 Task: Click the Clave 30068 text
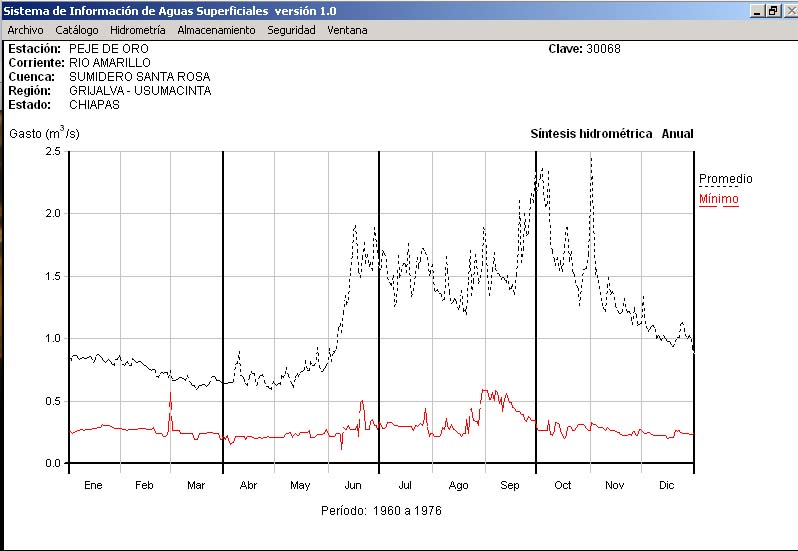point(584,49)
